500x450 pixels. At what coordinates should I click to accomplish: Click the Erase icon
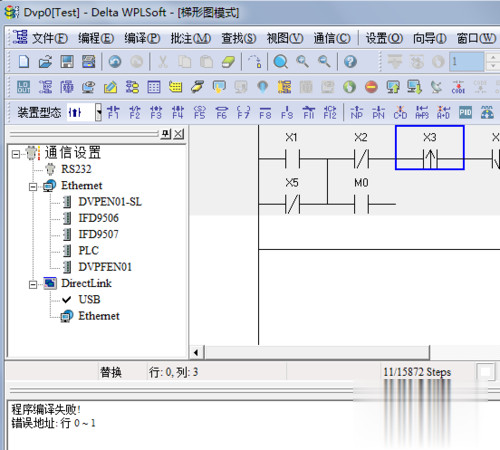click(228, 62)
